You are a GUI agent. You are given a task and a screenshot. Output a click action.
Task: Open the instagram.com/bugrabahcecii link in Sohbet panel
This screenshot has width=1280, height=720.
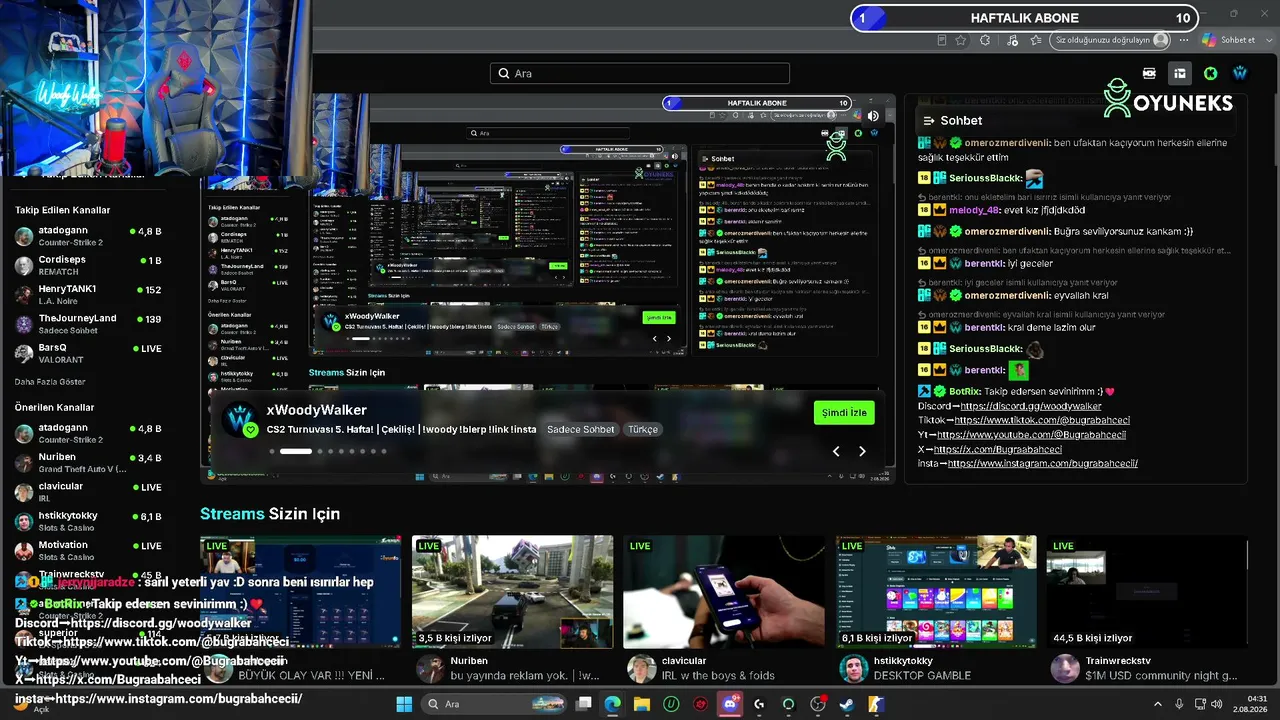[x=1042, y=463]
